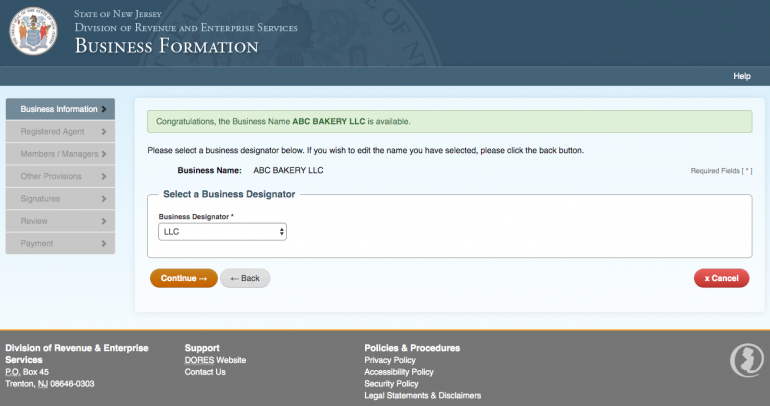Open the Privacy Policy link
Image resolution: width=770 pixels, height=406 pixels.
pyautogui.click(x=390, y=360)
